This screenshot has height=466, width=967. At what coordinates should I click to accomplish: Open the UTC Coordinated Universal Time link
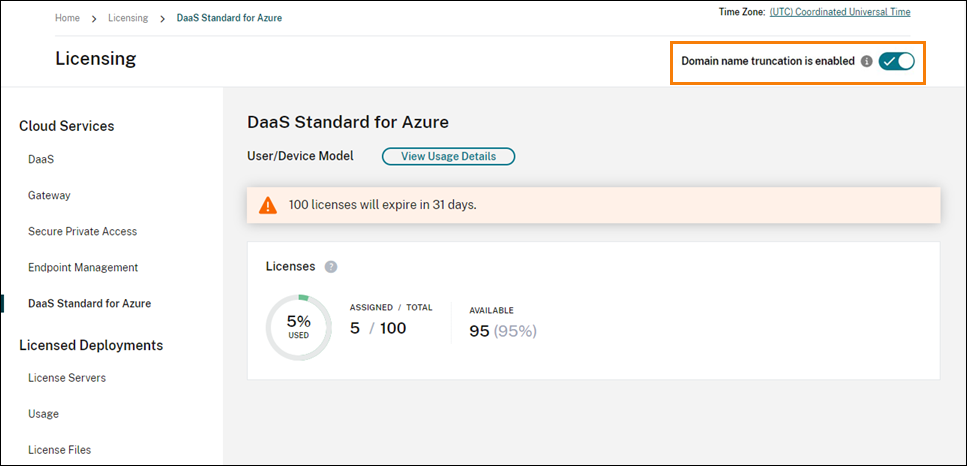pyautogui.click(x=840, y=12)
